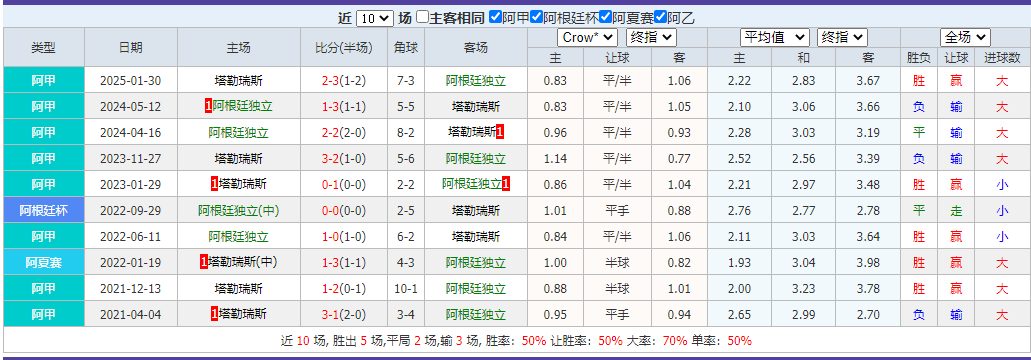Click handicap 半球 in 2022-01-19 row
Image resolution: width=1031 pixels, height=360 pixels.
[x=617, y=263]
